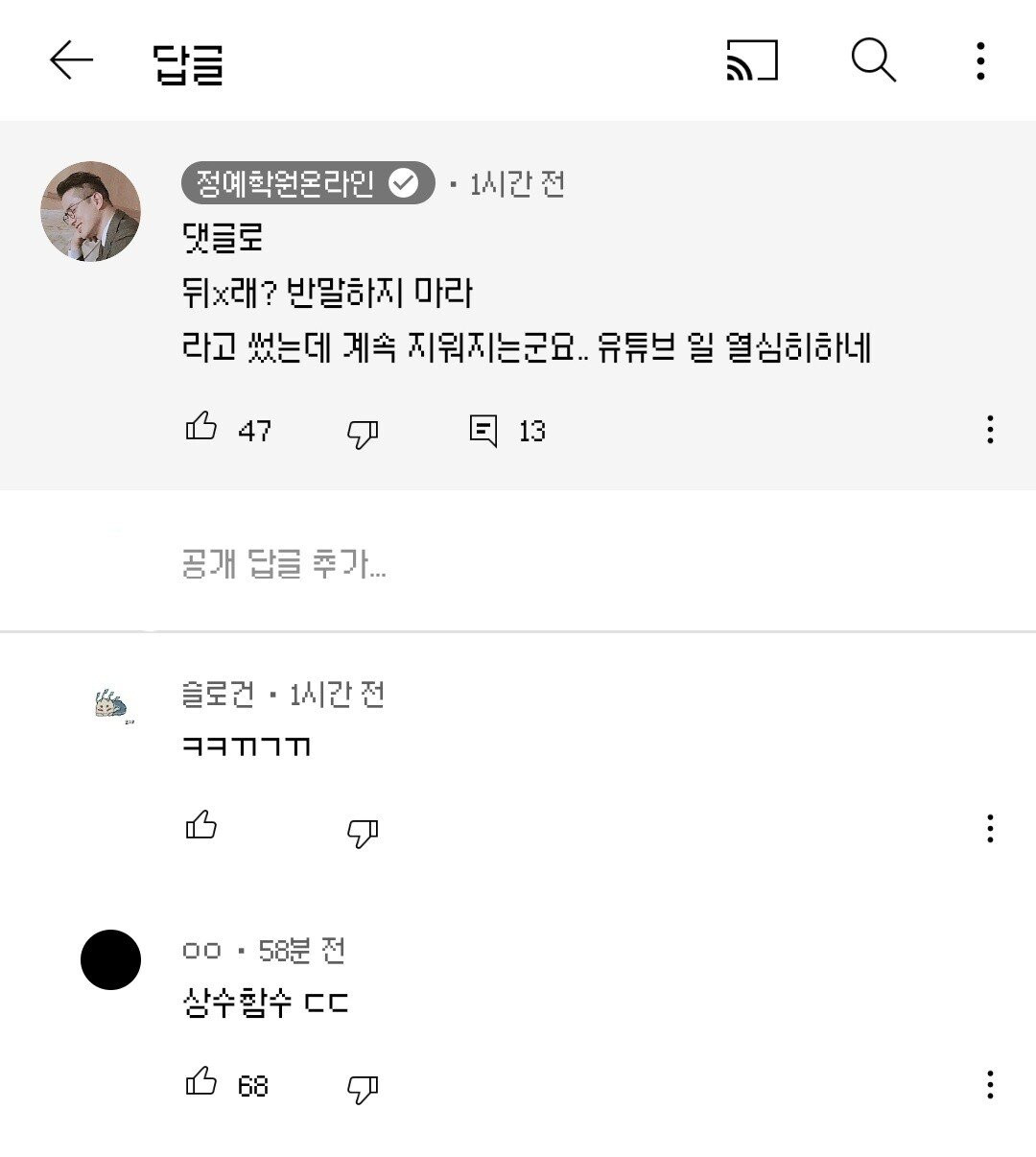The height and width of the screenshot is (1157, 1036).
Task: Open the cast to device icon
Action: (752, 61)
